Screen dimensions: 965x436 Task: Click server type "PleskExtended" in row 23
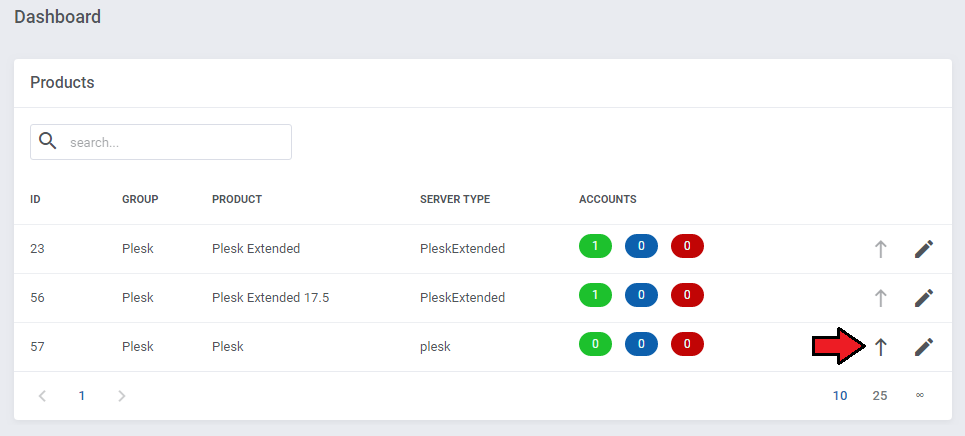(462, 249)
